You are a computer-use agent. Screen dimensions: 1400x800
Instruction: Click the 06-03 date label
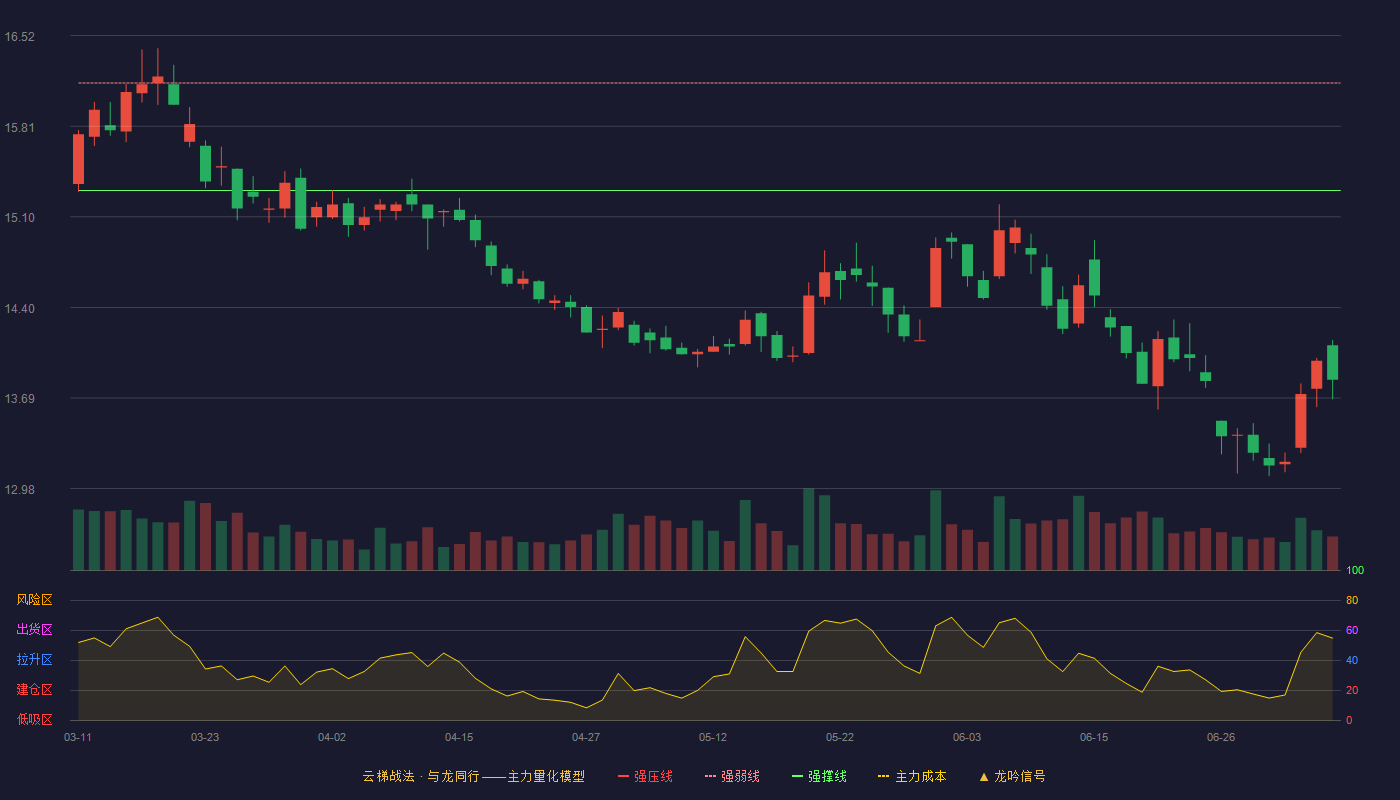click(967, 737)
